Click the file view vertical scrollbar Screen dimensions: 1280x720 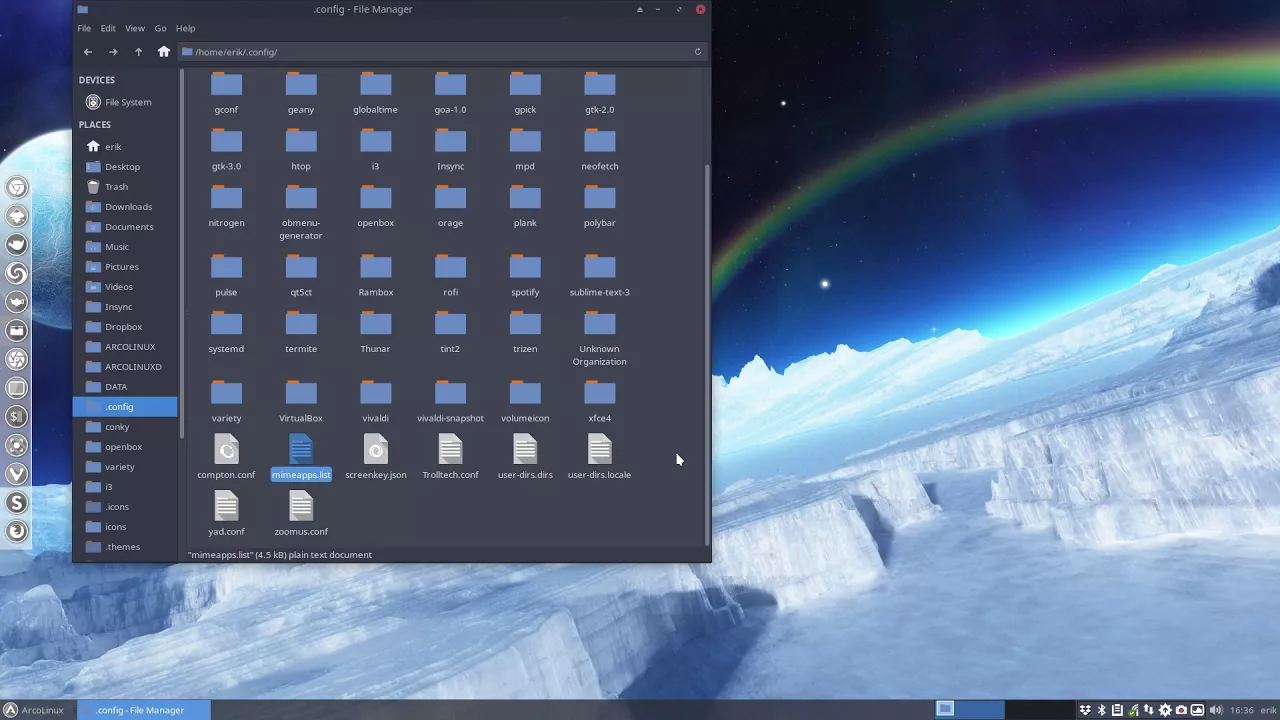click(x=708, y=353)
